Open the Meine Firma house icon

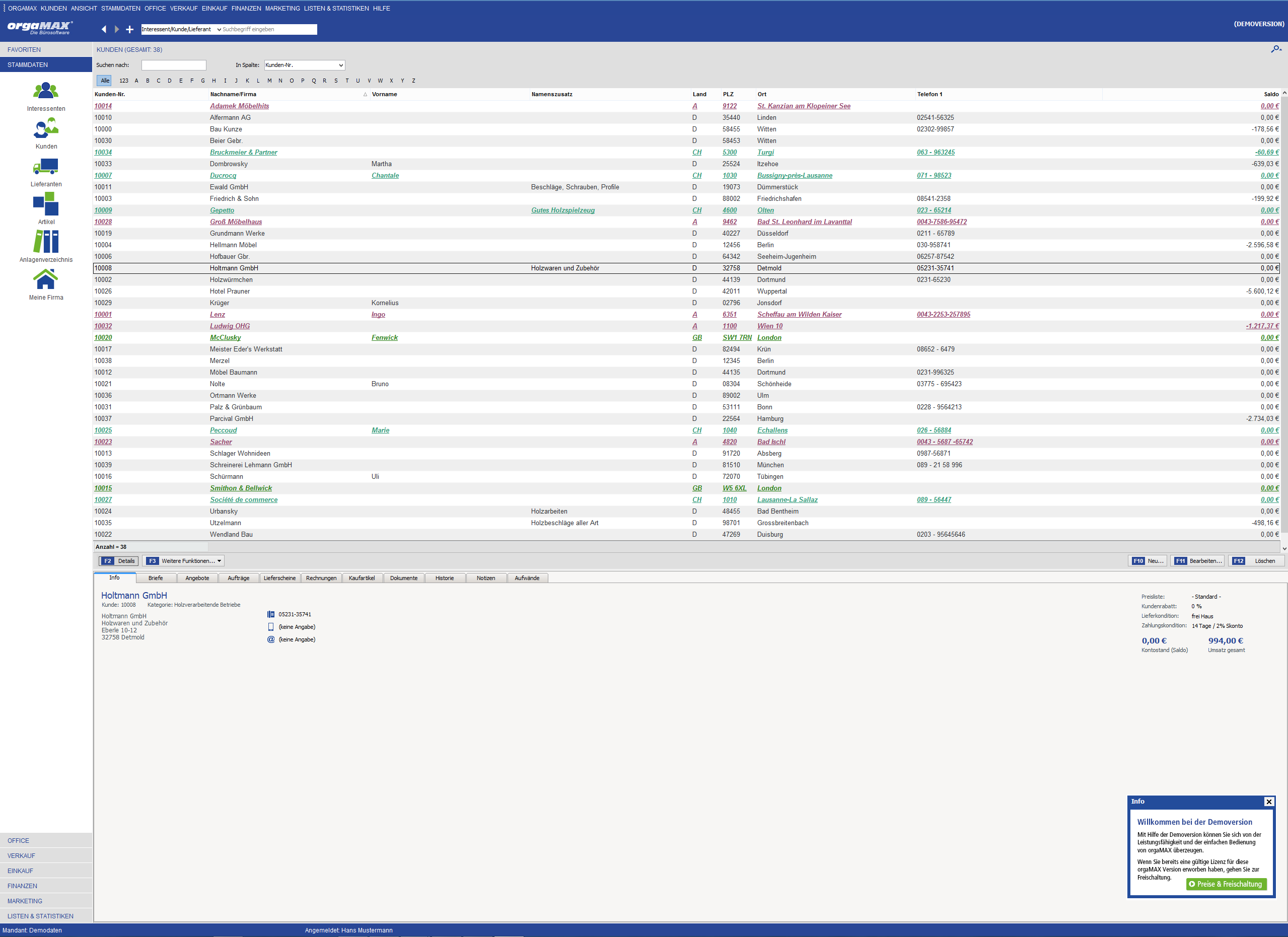pos(46,279)
